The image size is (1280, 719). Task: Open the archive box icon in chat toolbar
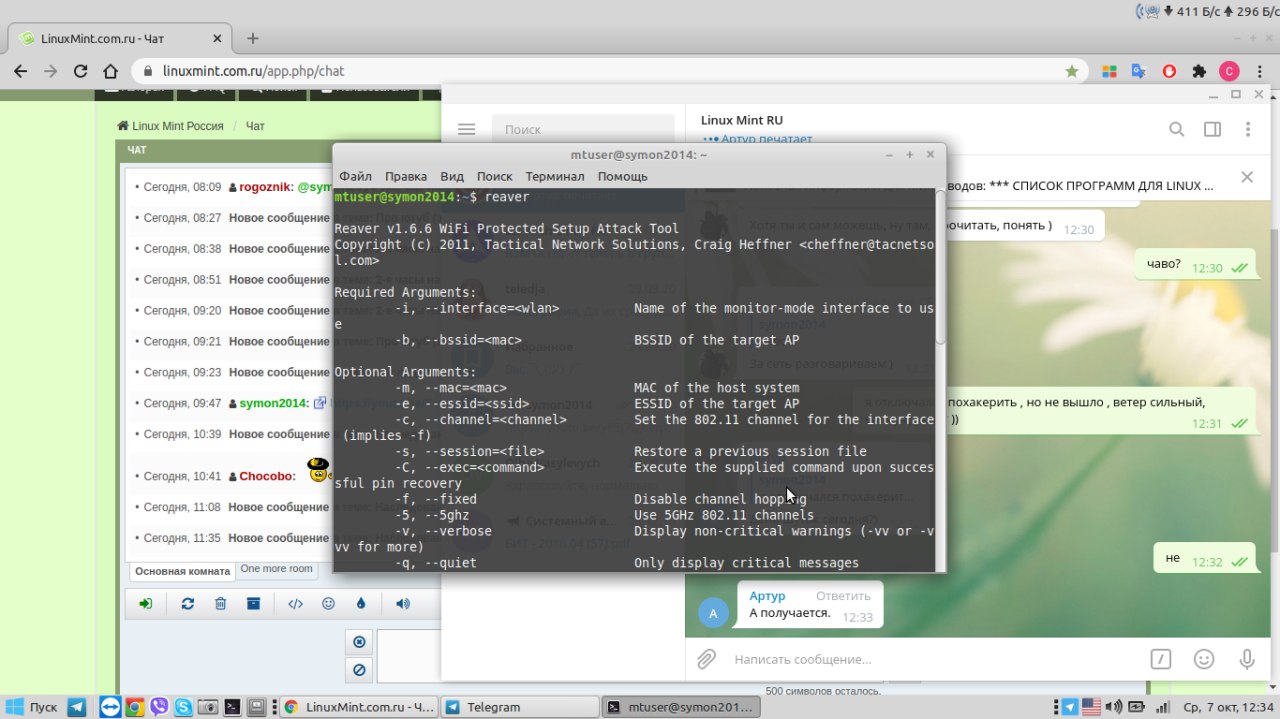click(x=254, y=604)
